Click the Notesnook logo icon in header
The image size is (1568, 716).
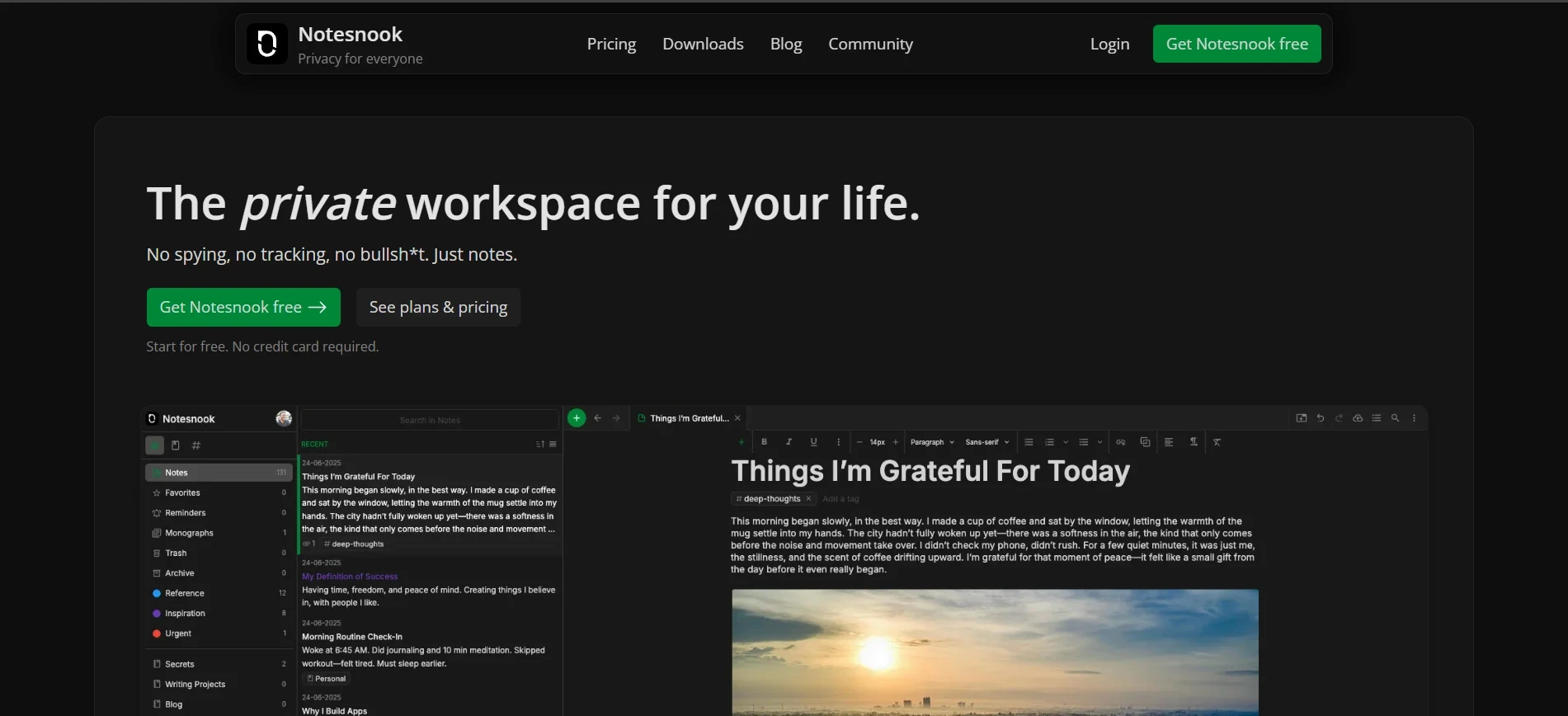[267, 44]
